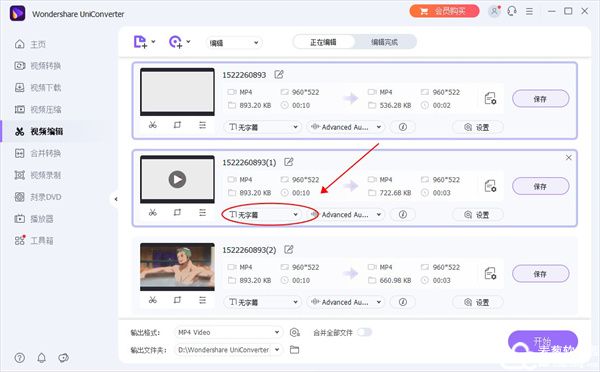Rename file 1522260893 with the edit icon
600x372 pixels.
point(279,75)
